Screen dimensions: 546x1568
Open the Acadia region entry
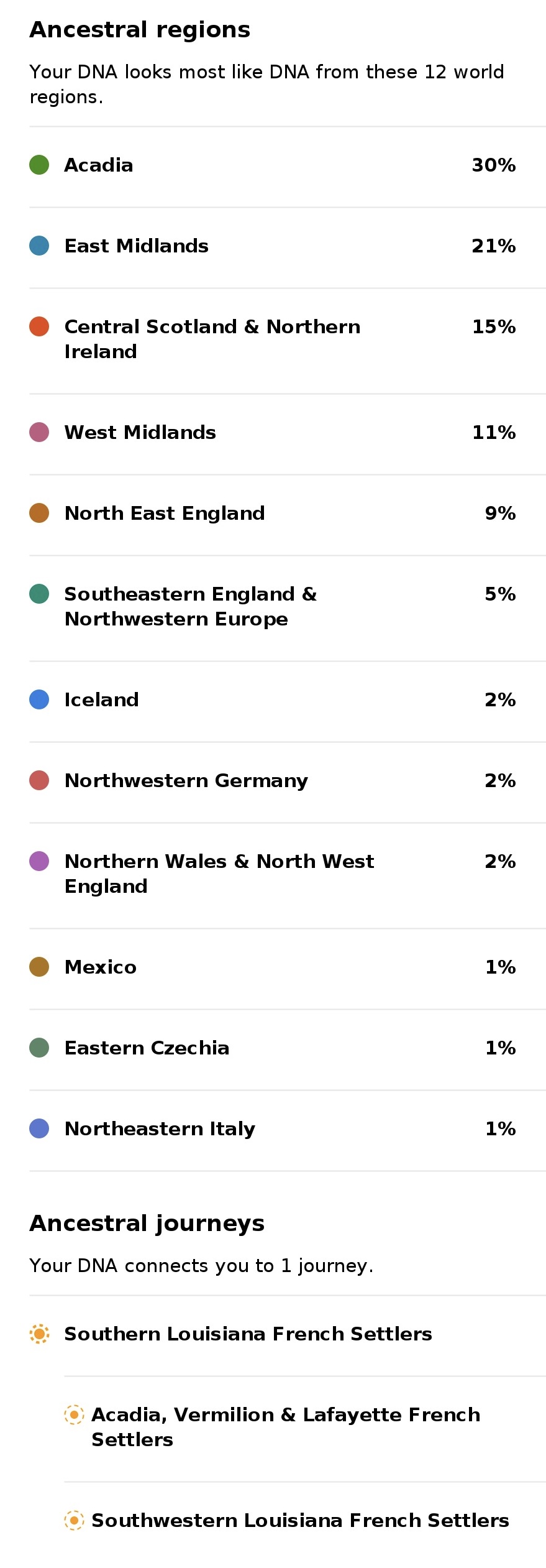tap(288, 167)
